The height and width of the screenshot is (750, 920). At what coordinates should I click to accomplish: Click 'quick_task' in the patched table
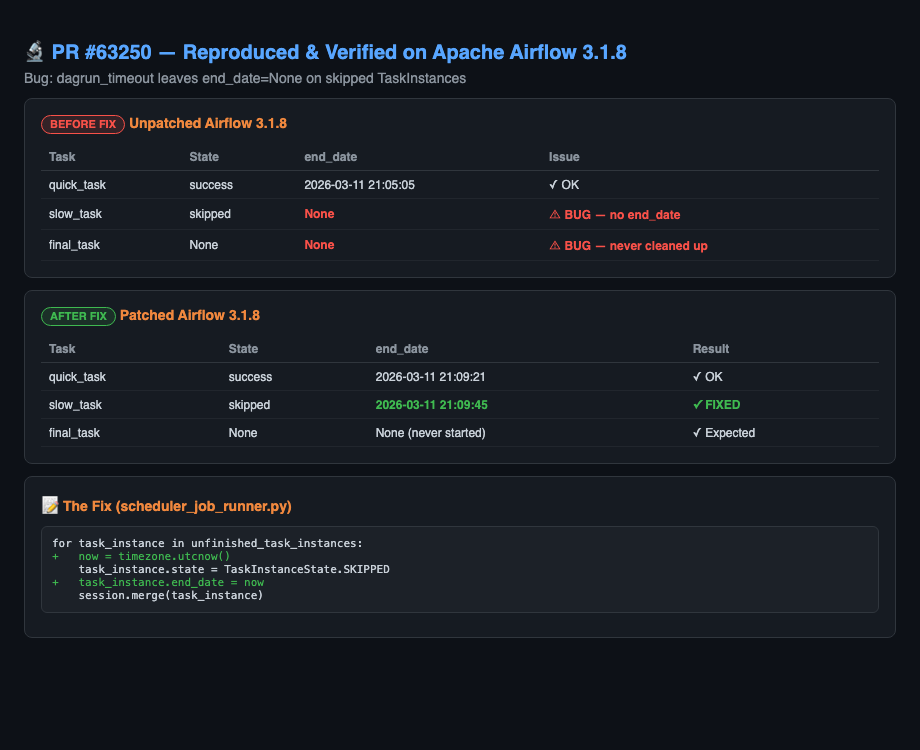coord(77,377)
